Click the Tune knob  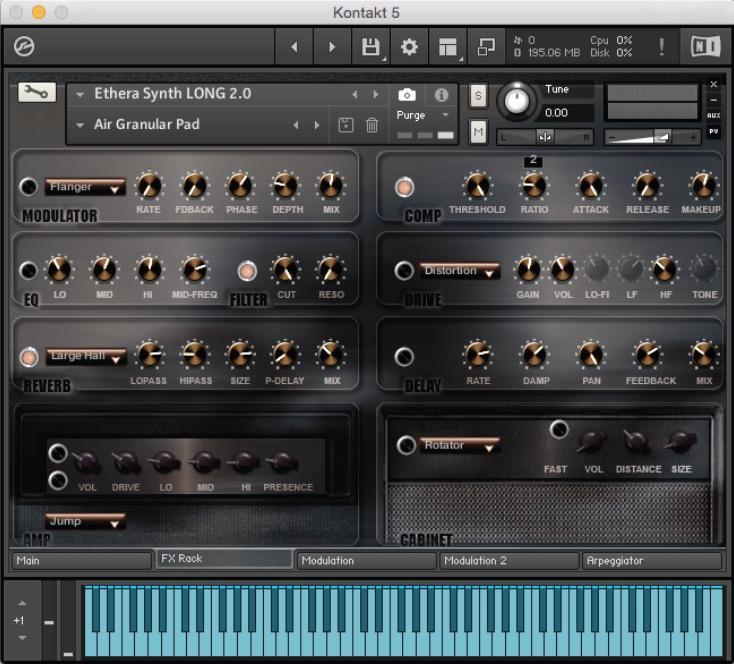(516, 101)
